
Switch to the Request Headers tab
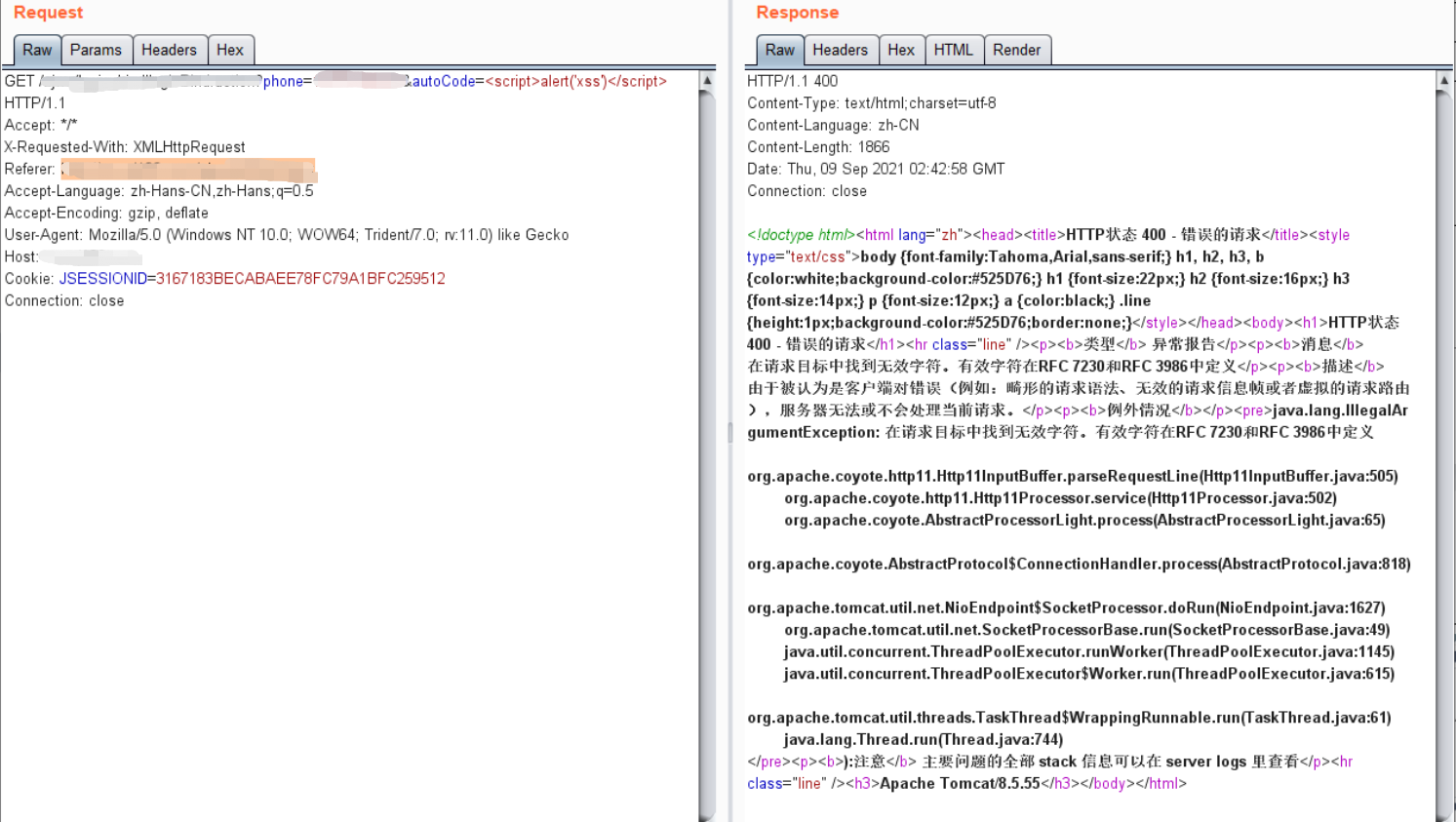(169, 50)
